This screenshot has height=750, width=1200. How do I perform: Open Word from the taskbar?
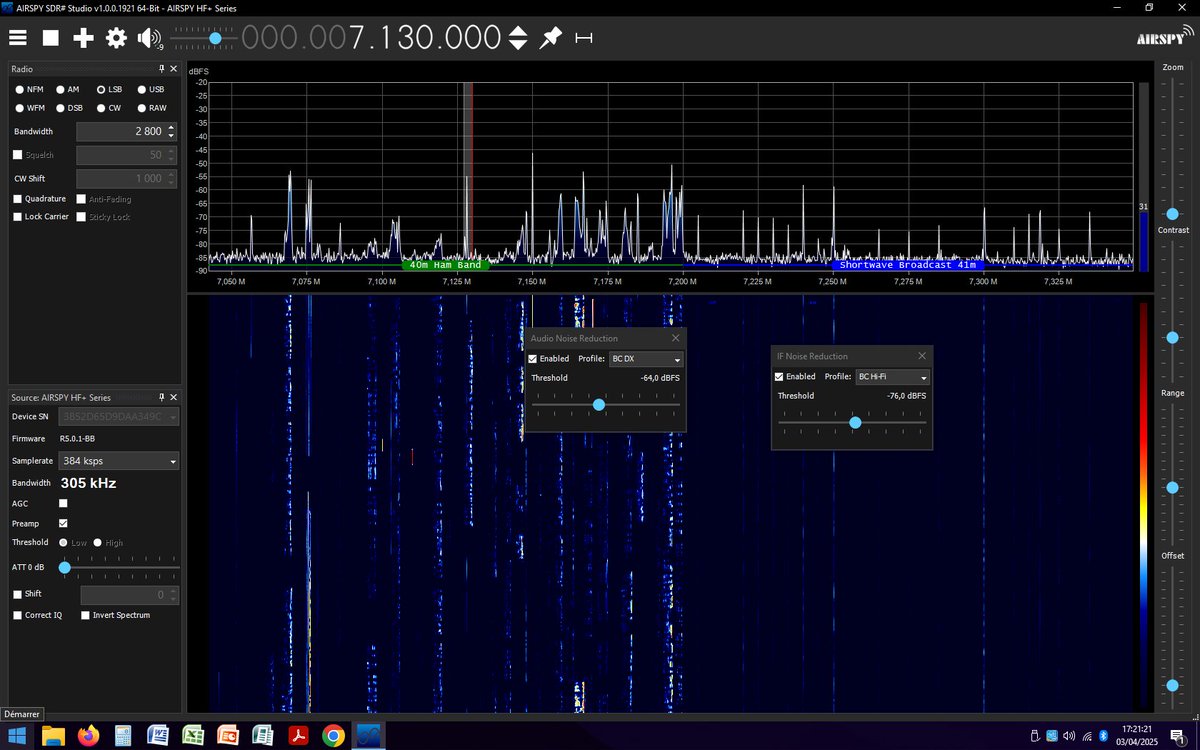(x=158, y=736)
